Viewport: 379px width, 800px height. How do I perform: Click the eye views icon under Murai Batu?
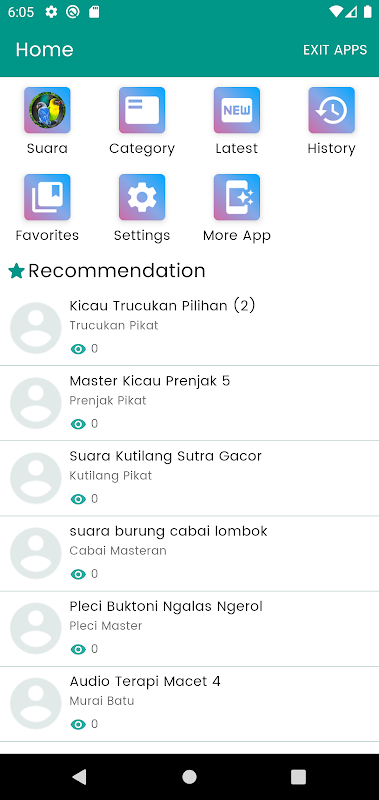point(78,724)
